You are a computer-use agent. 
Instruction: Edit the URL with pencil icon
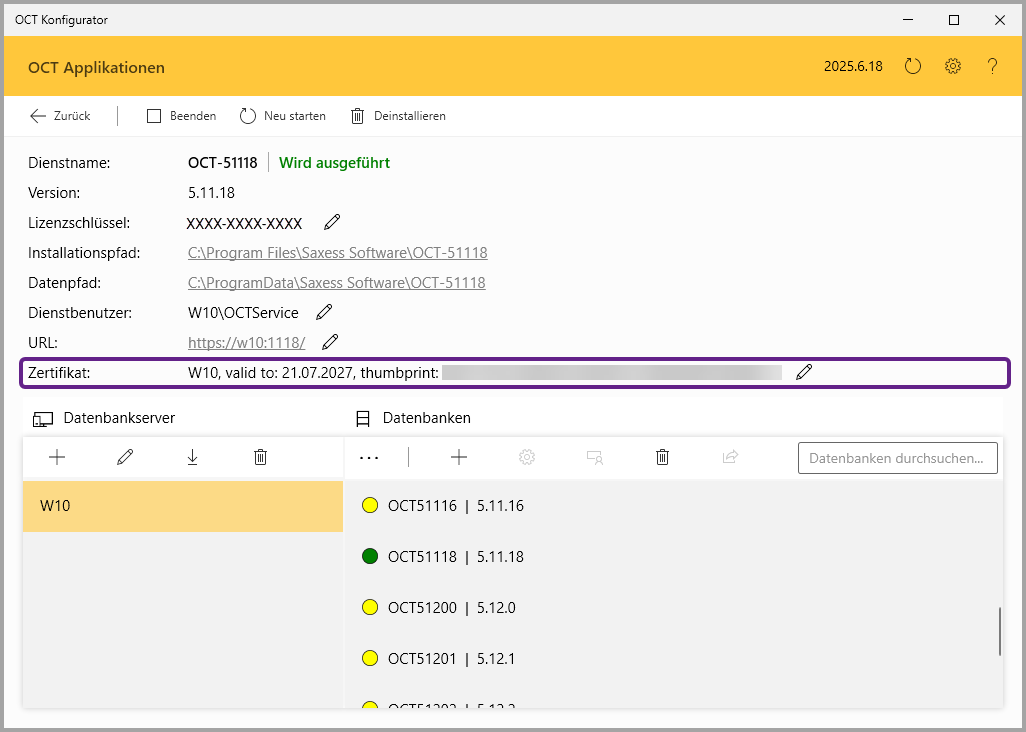330,342
